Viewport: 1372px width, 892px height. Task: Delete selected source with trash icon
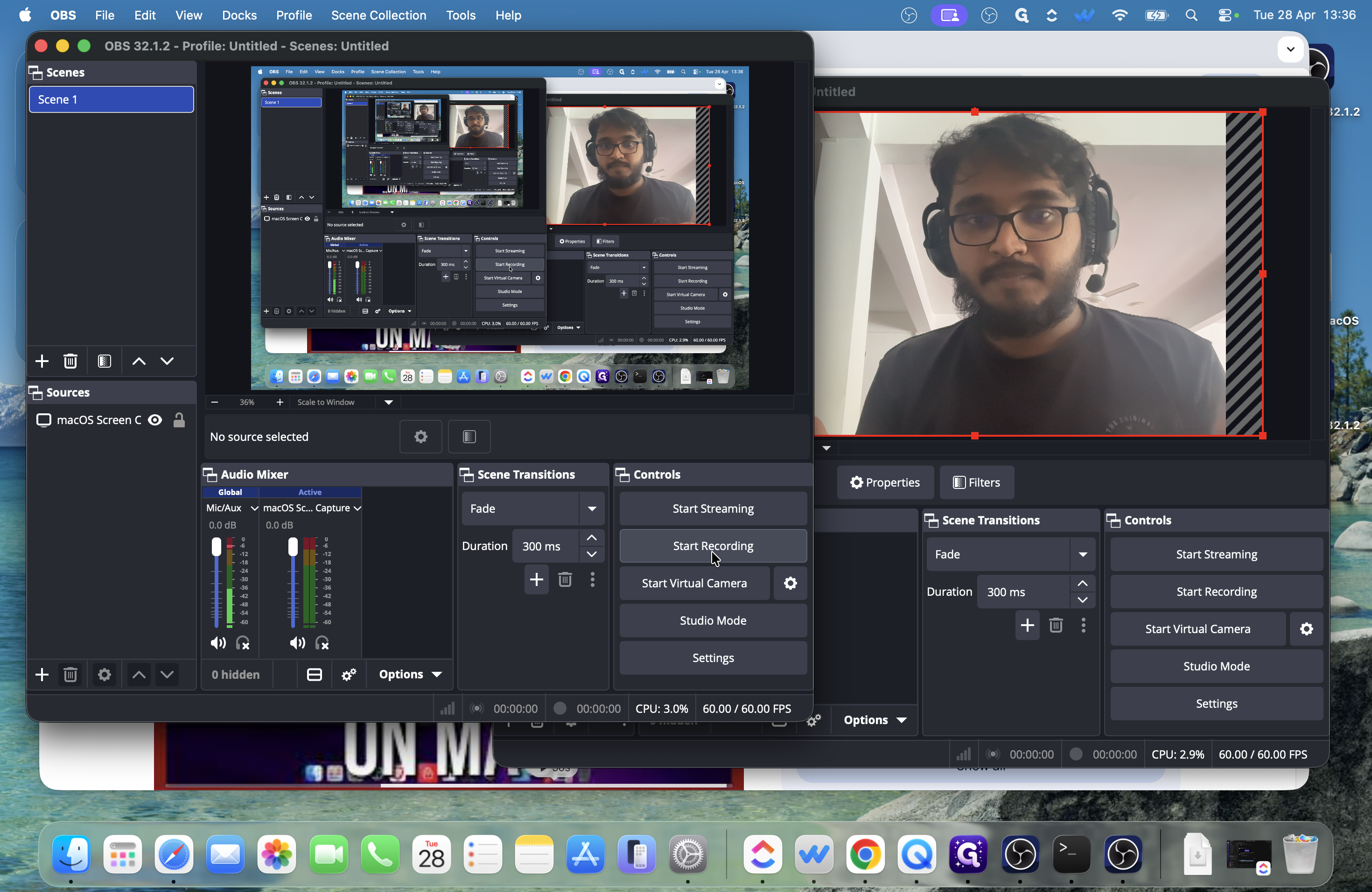tap(70, 674)
